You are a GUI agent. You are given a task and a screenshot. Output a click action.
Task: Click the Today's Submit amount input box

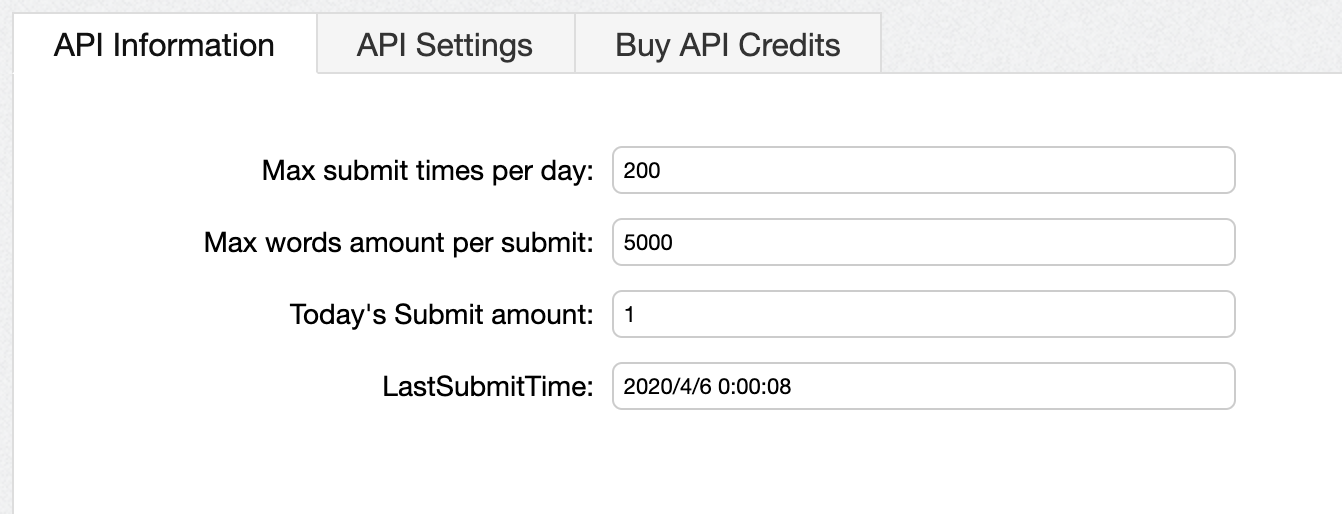pyautogui.click(x=923, y=314)
